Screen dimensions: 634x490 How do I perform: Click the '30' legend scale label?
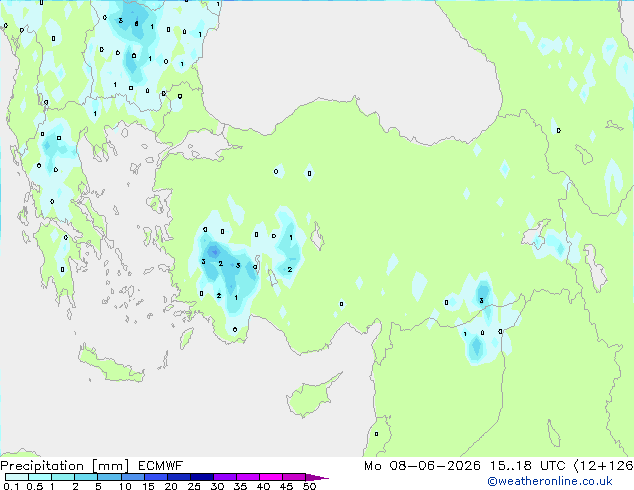[x=217, y=486]
